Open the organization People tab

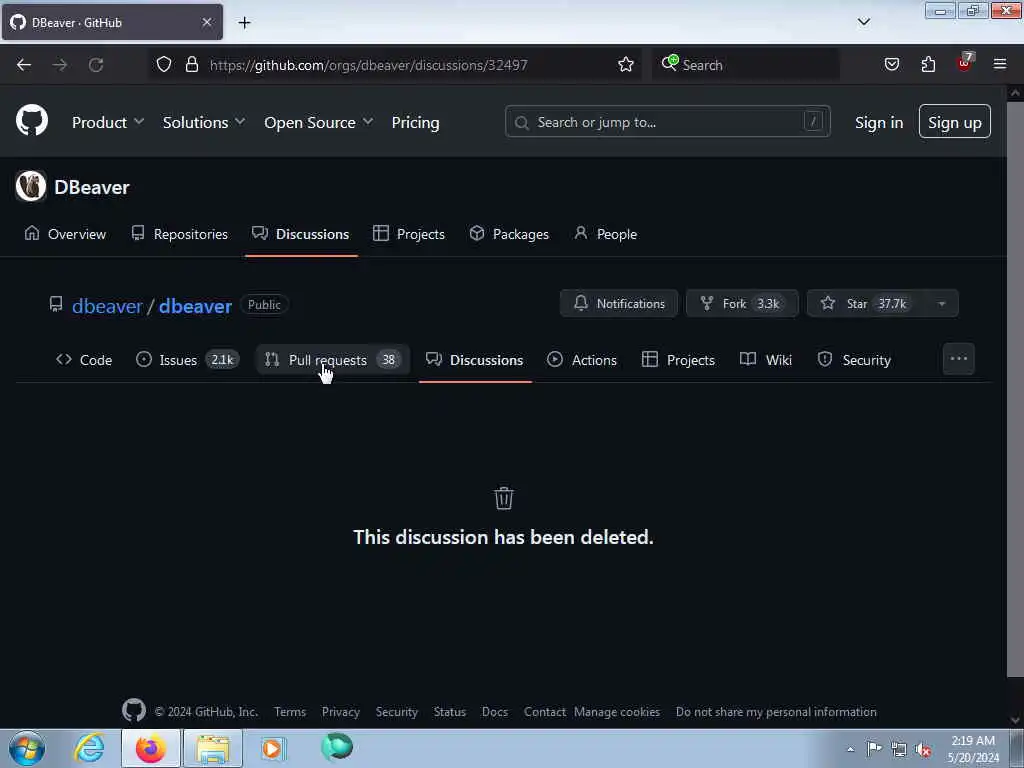(x=605, y=234)
